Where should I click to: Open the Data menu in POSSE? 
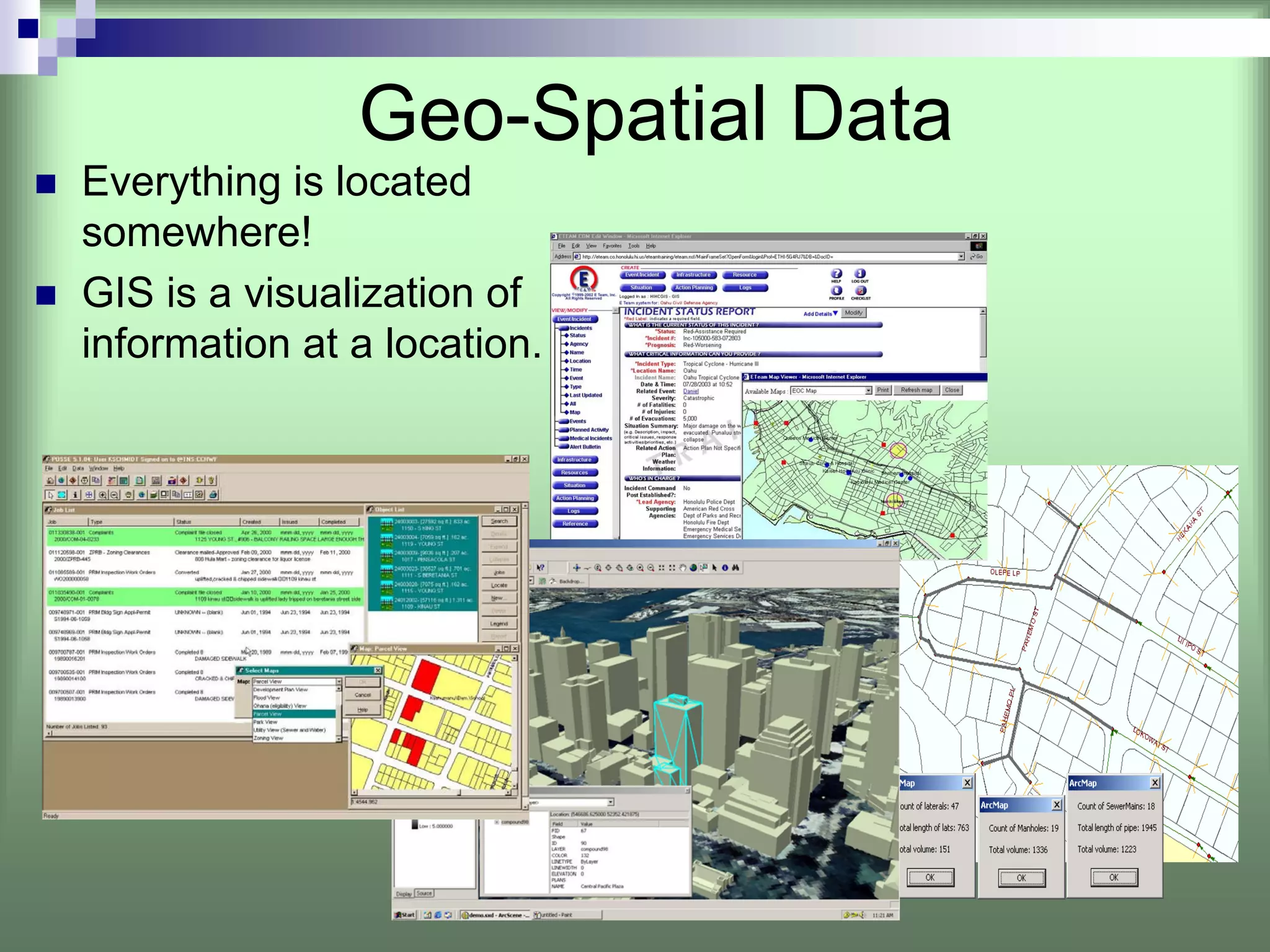pos(78,469)
